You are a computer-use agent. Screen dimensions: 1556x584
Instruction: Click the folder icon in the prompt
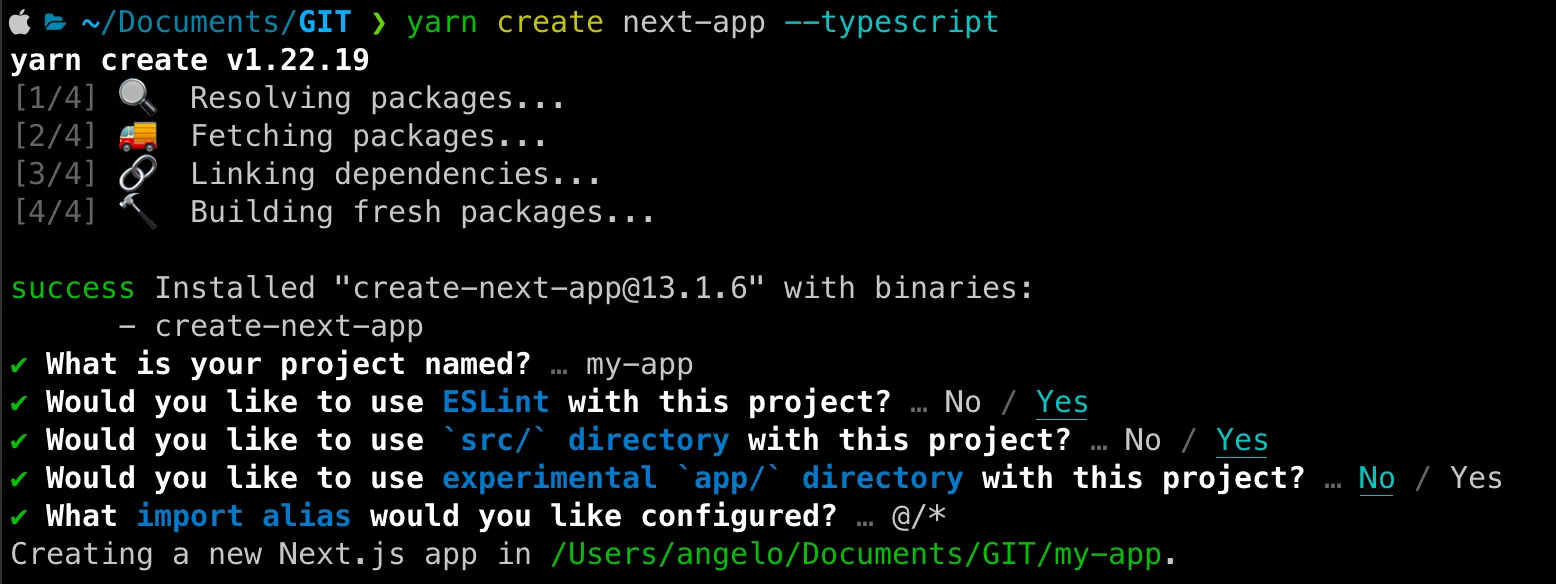56,22
